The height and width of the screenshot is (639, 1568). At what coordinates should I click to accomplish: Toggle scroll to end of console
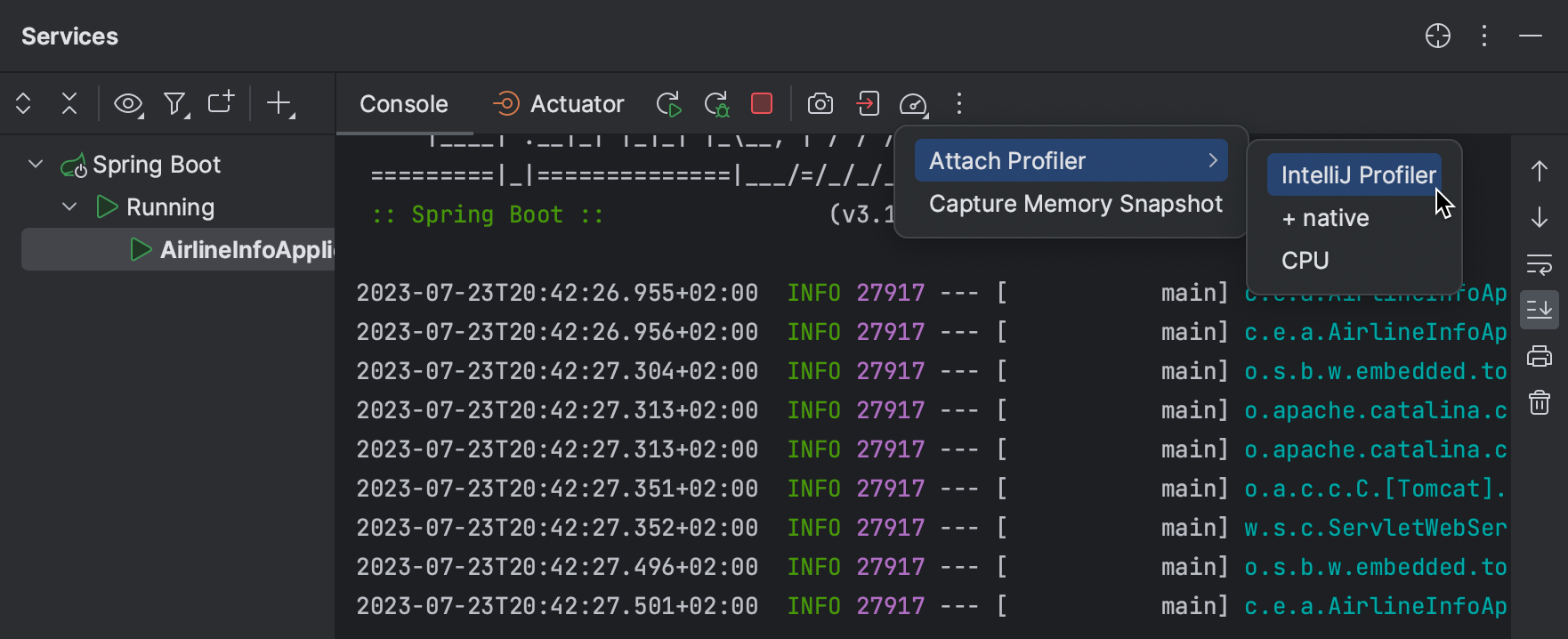[x=1540, y=310]
